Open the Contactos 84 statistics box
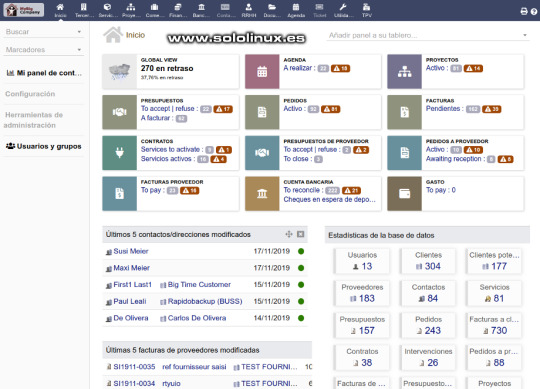Screen dimensions: 540x389 [428, 293]
